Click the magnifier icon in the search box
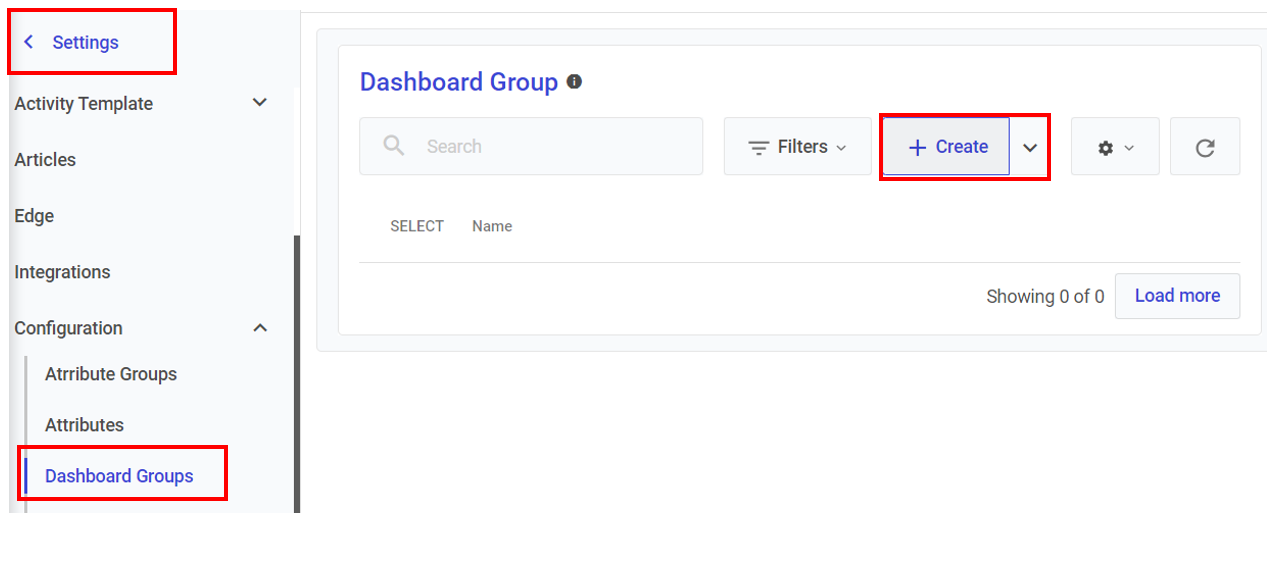Image resolution: width=1270 pixels, height=561 pixels. (x=394, y=146)
